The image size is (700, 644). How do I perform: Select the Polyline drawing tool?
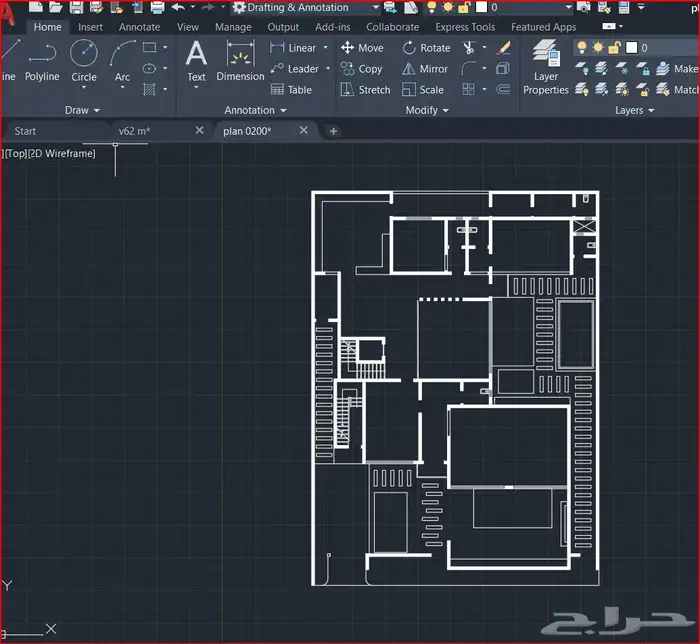click(42, 63)
